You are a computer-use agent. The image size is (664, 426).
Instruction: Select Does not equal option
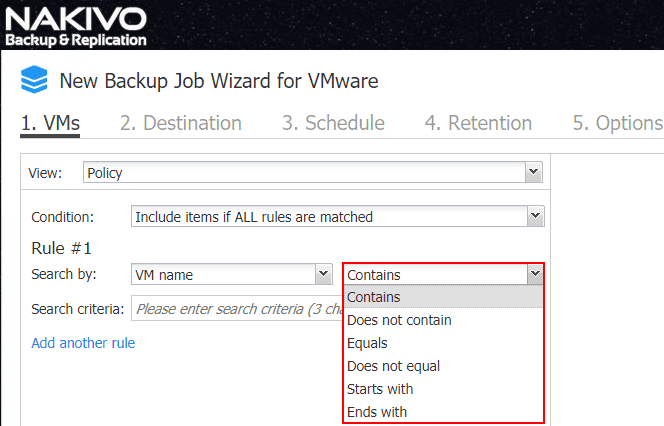[443, 366]
